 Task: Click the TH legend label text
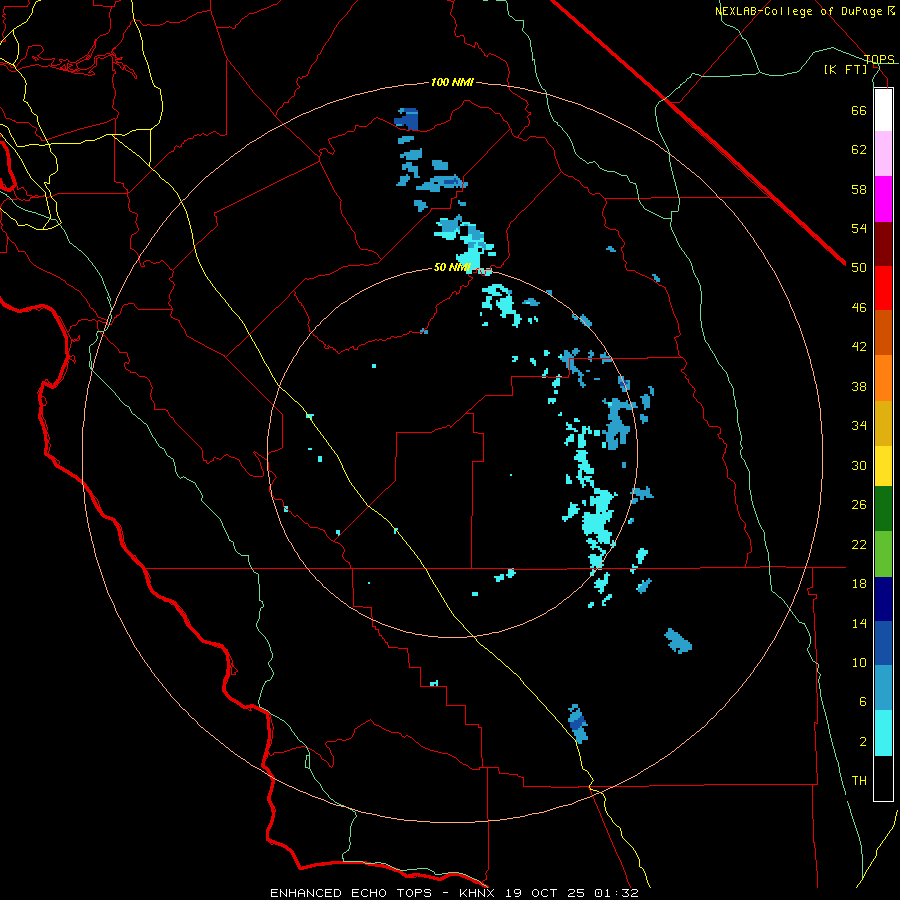point(859,780)
